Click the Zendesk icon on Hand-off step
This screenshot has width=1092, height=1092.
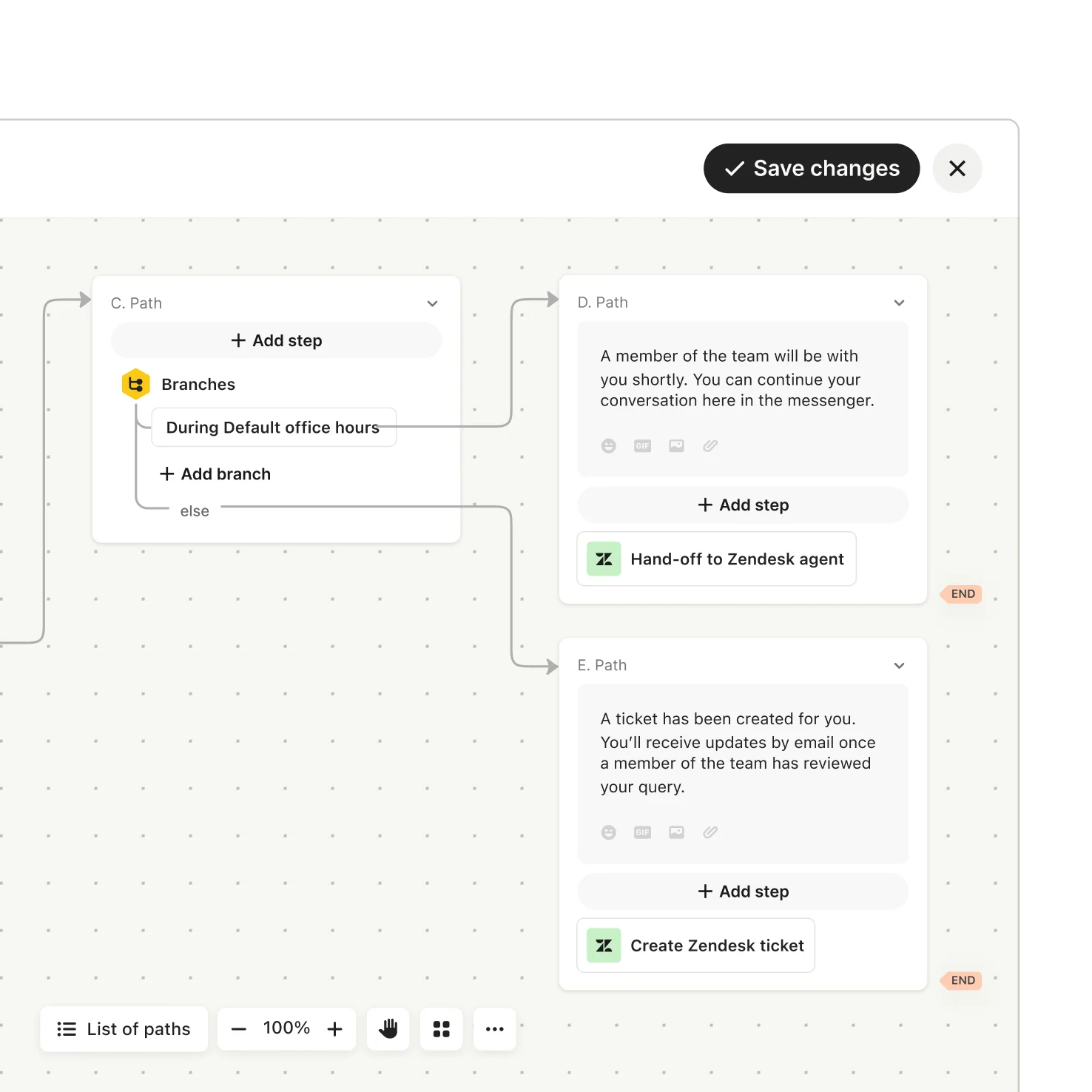pyautogui.click(x=603, y=559)
